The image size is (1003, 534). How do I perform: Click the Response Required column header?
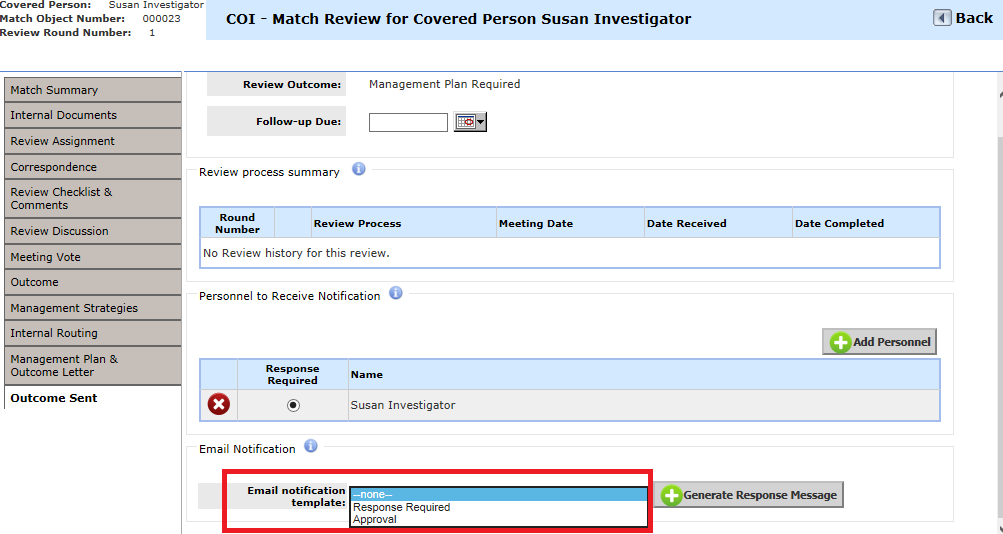click(x=292, y=375)
